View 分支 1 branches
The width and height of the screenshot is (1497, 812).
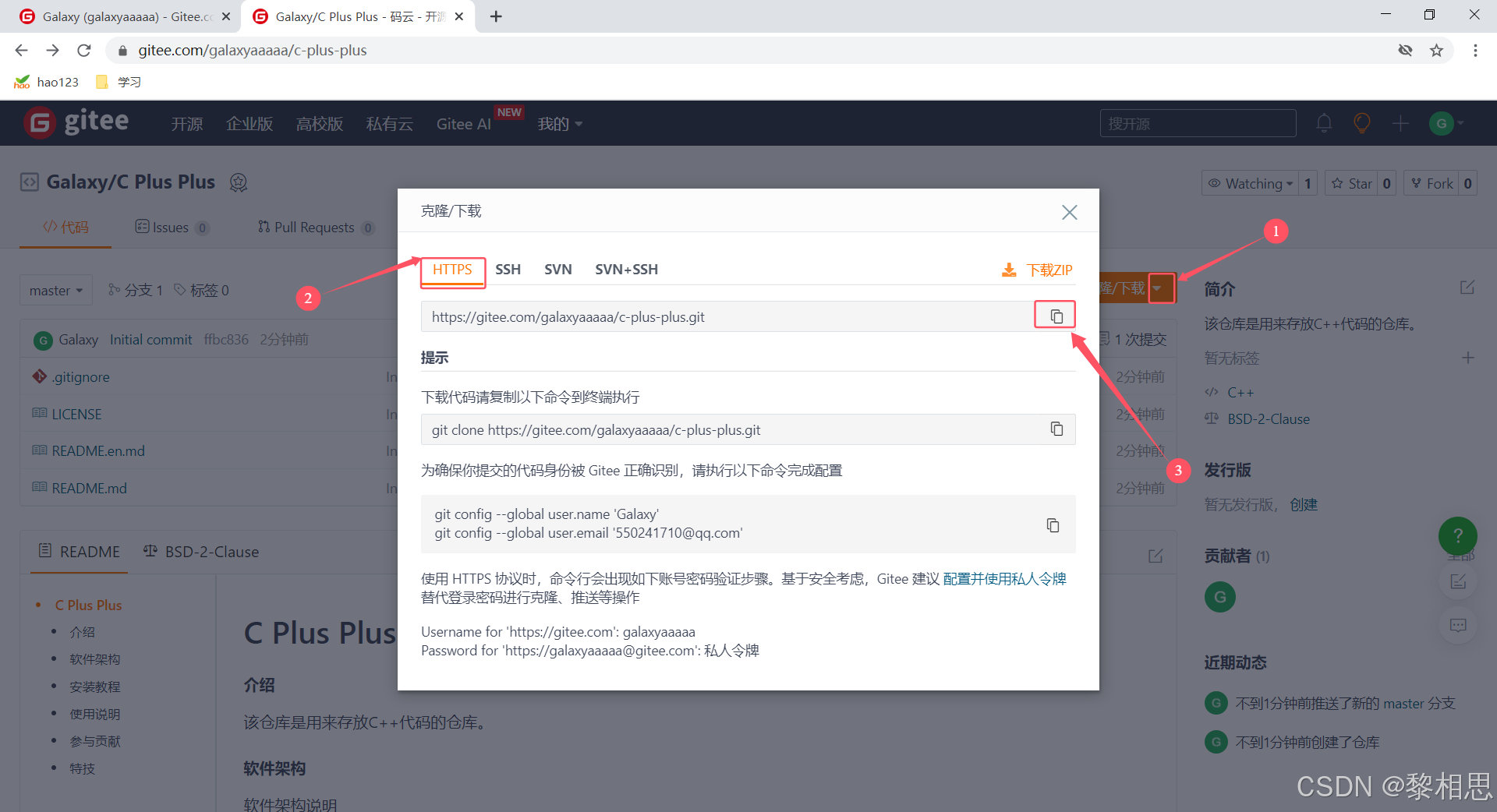(x=136, y=290)
